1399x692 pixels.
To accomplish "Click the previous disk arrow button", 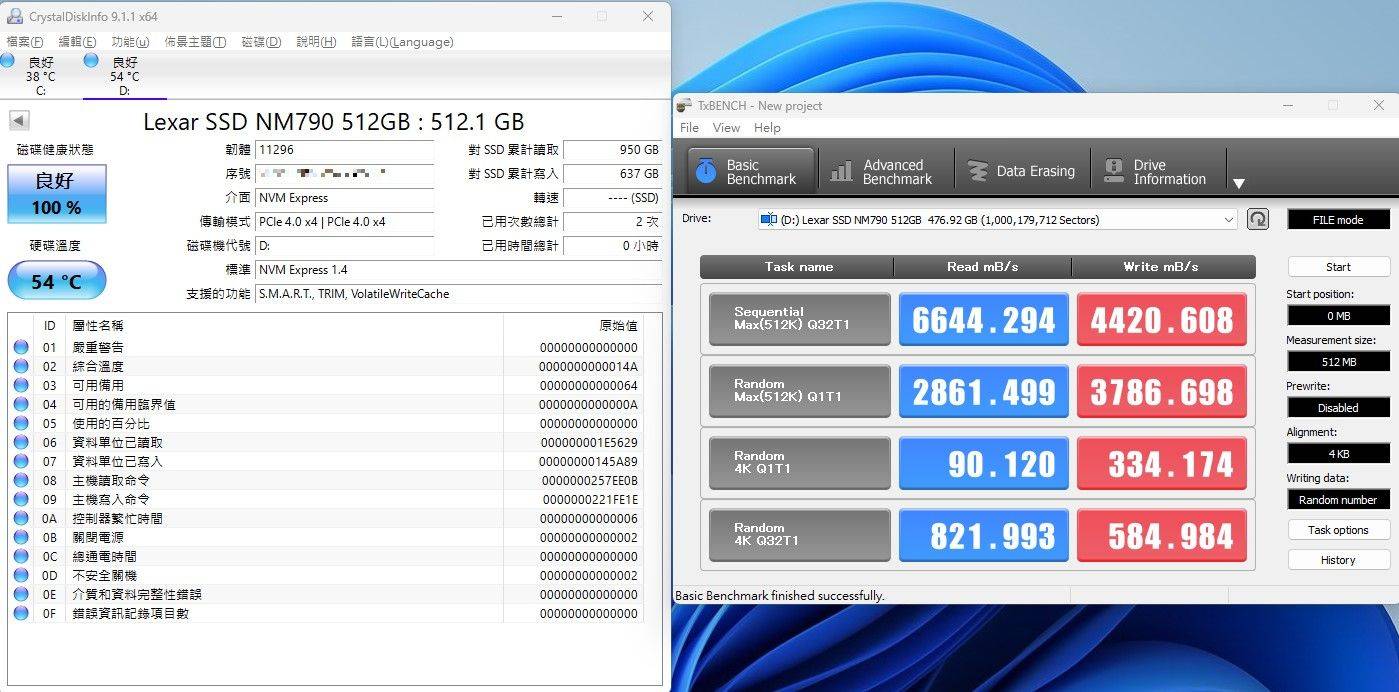I will coord(19,121).
